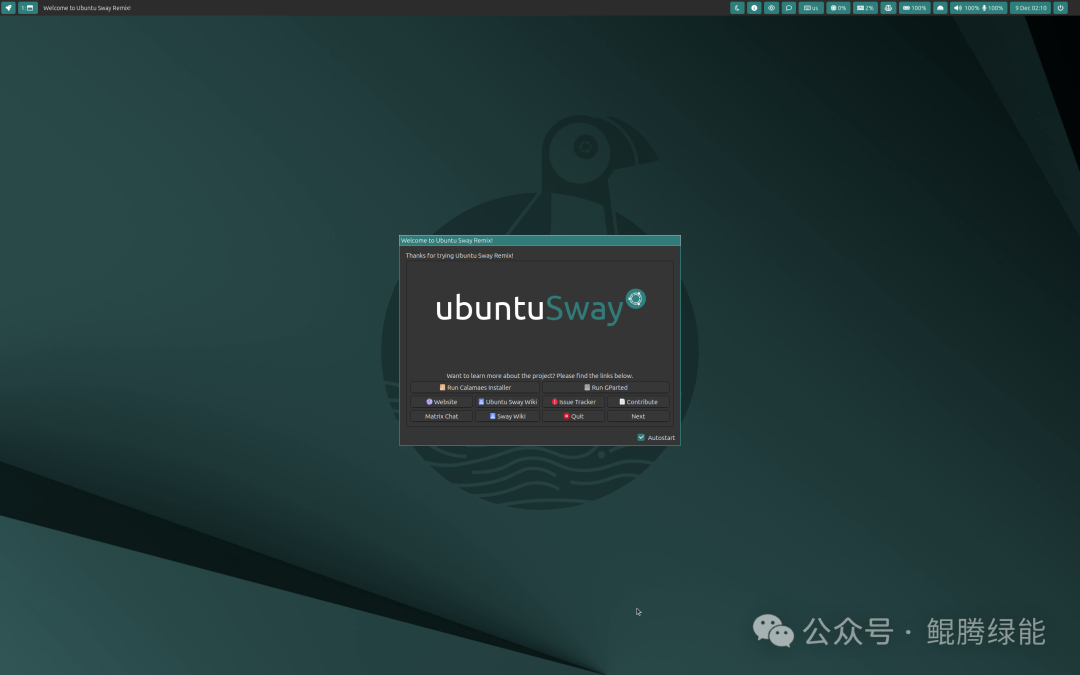The width and height of the screenshot is (1080, 675).
Task: Click the CPU usage indicator showing 0%
Action: 837,7
